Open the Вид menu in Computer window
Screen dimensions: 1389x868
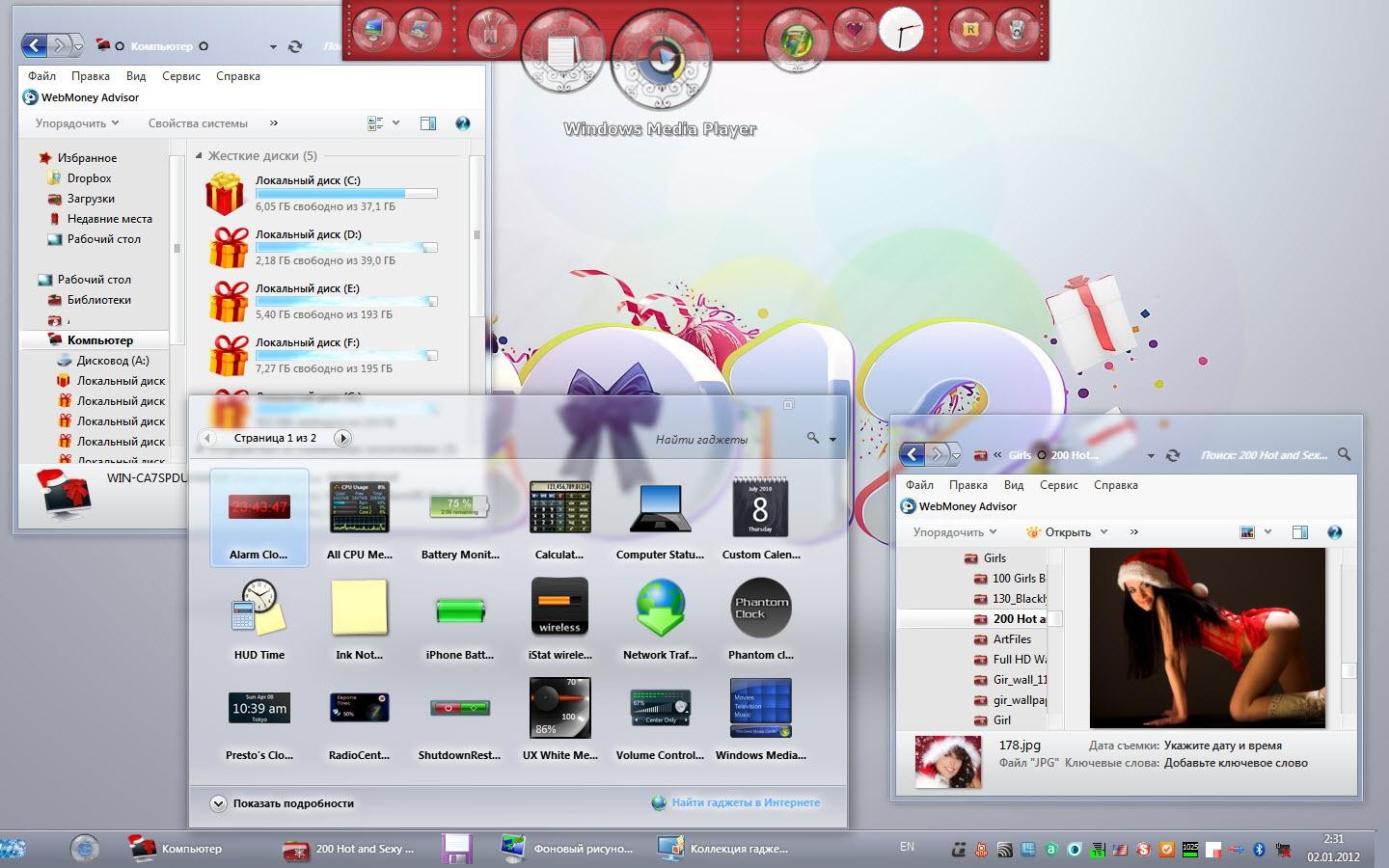point(136,76)
